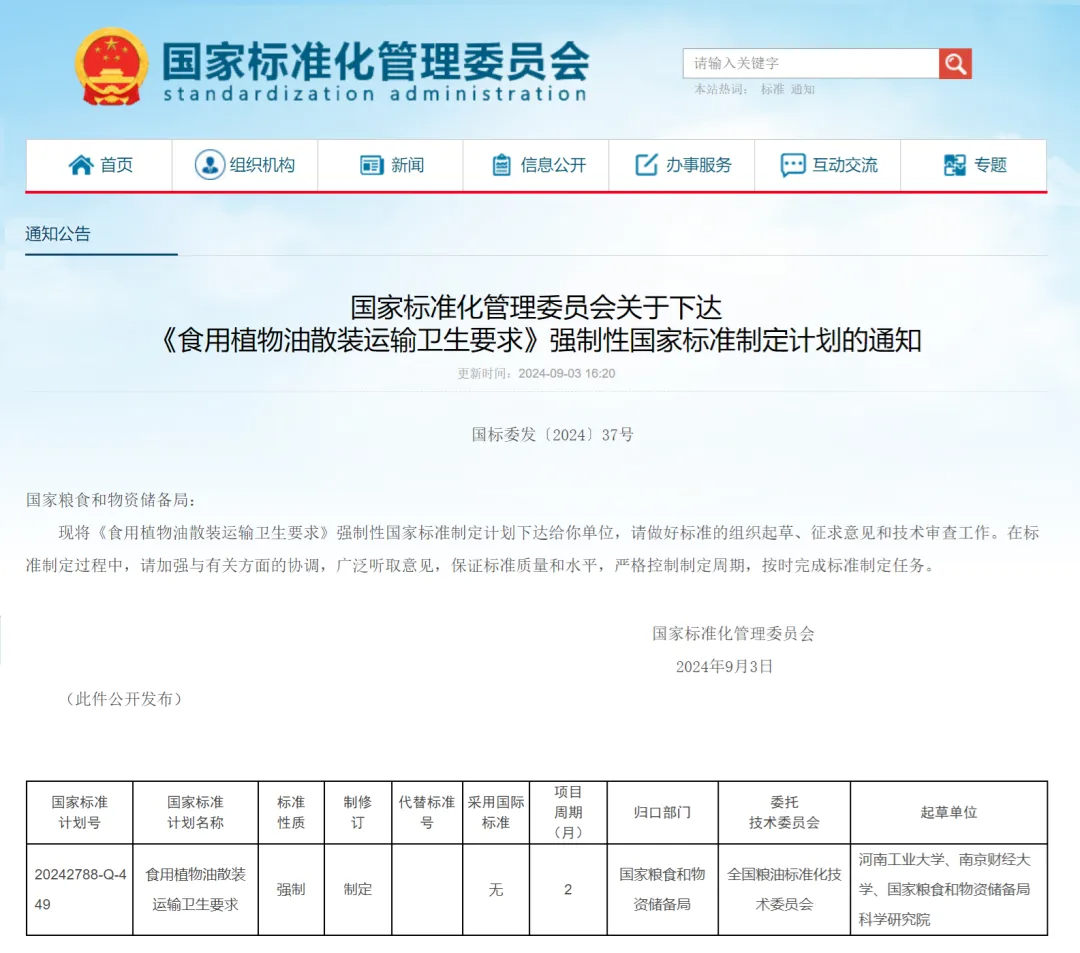The height and width of the screenshot is (953, 1080).
Task: Open the 信息公开 navigation menu item
Action: click(x=537, y=165)
